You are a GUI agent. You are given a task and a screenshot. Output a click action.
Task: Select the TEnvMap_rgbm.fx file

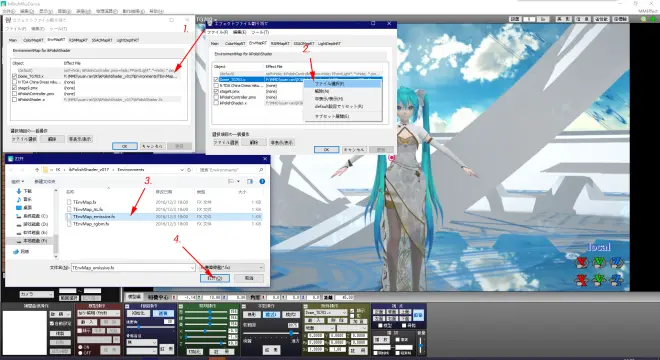(91, 224)
